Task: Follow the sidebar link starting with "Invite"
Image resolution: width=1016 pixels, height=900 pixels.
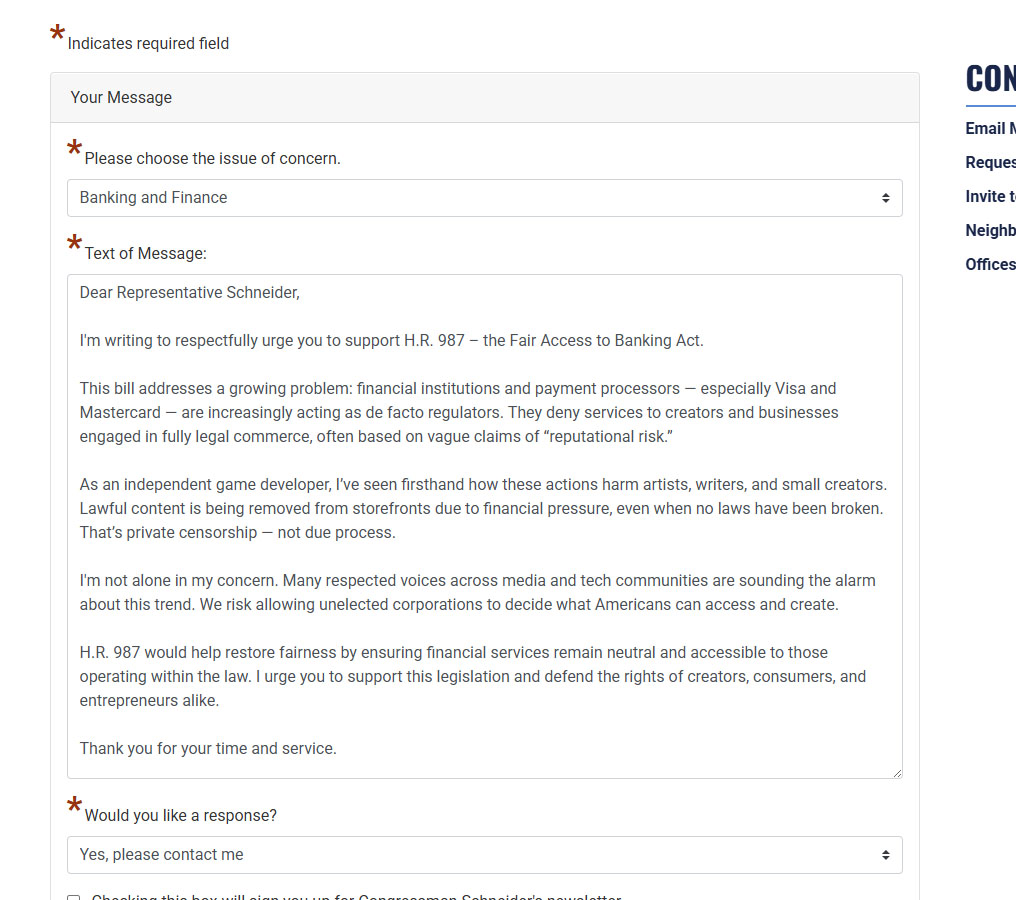Action: click(x=990, y=196)
